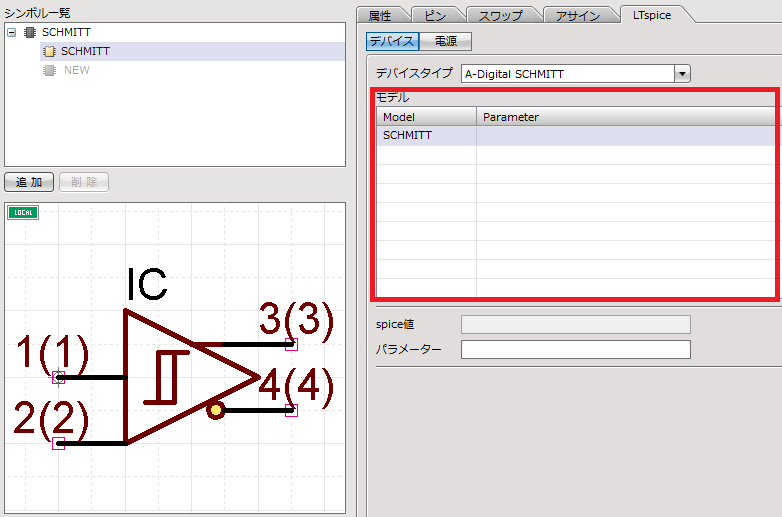Click the green LOCAL badge icon

(x=22, y=212)
